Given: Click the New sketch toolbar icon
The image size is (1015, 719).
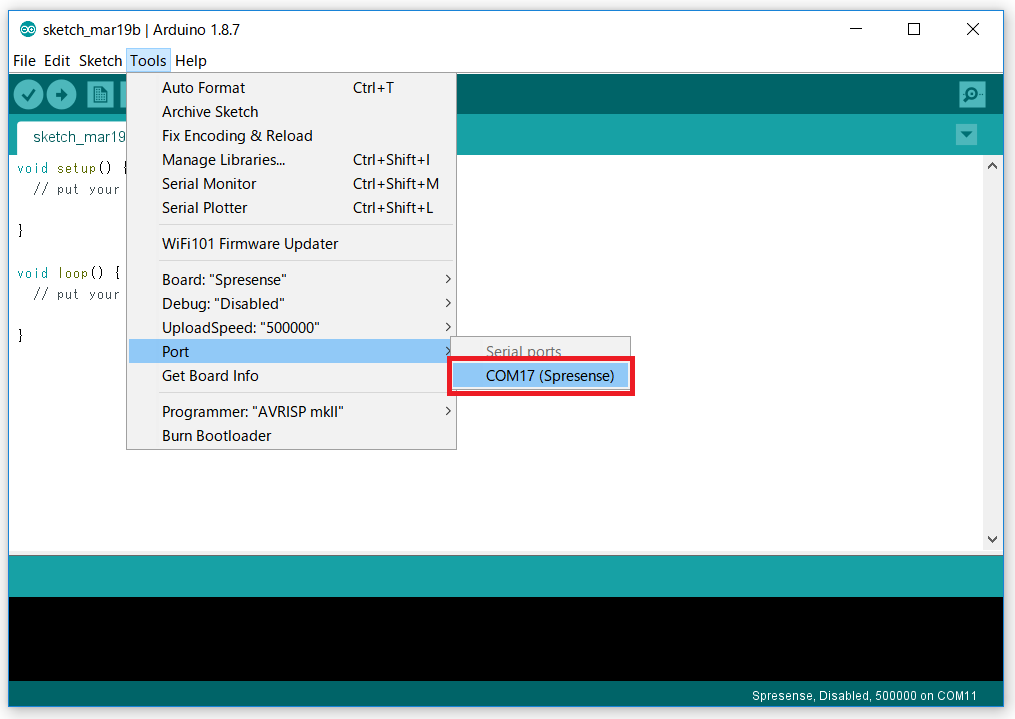Looking at the screenshot, I should (99, 95).
